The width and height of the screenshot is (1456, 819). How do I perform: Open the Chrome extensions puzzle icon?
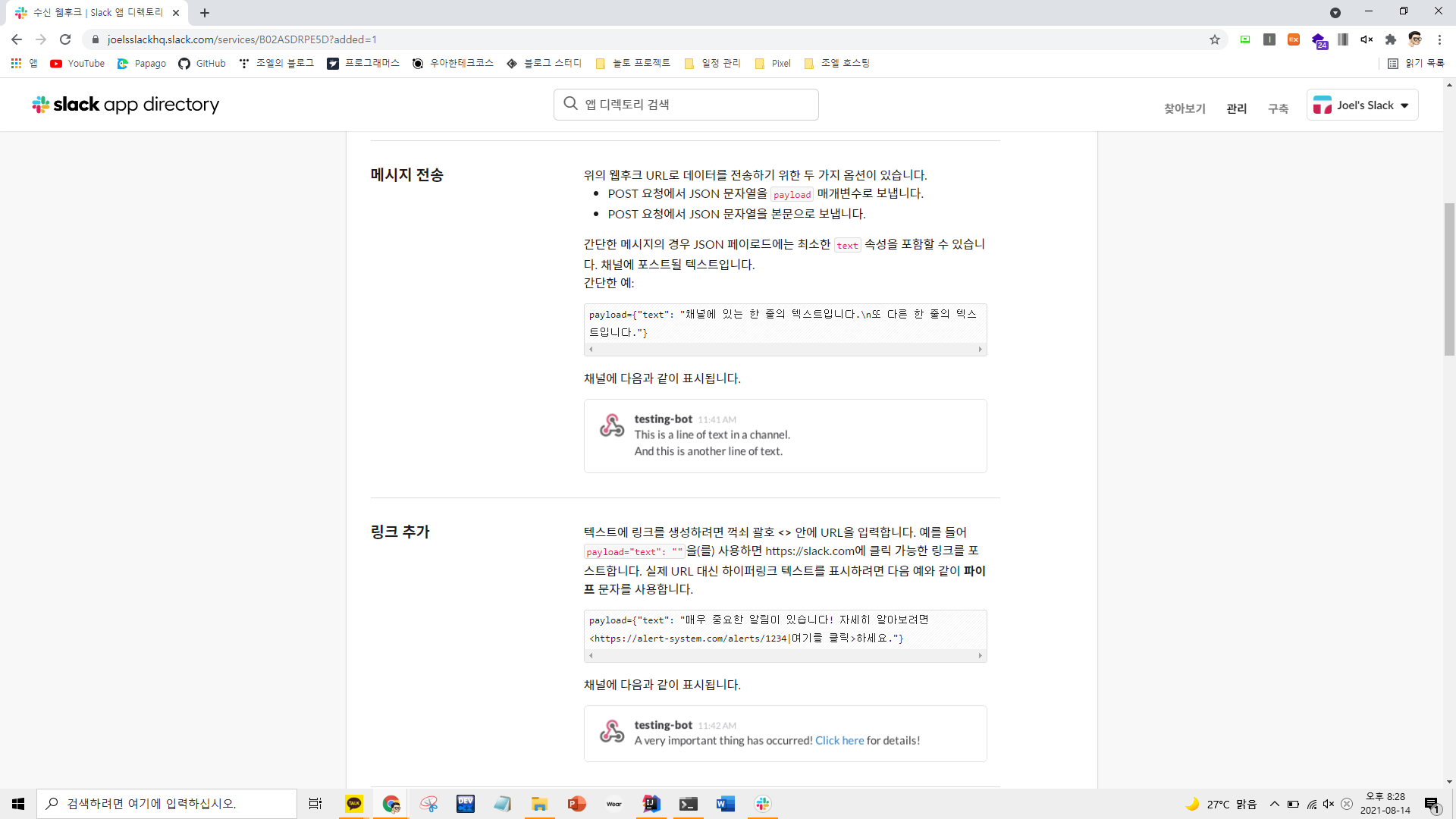[x=1390, y=39]
